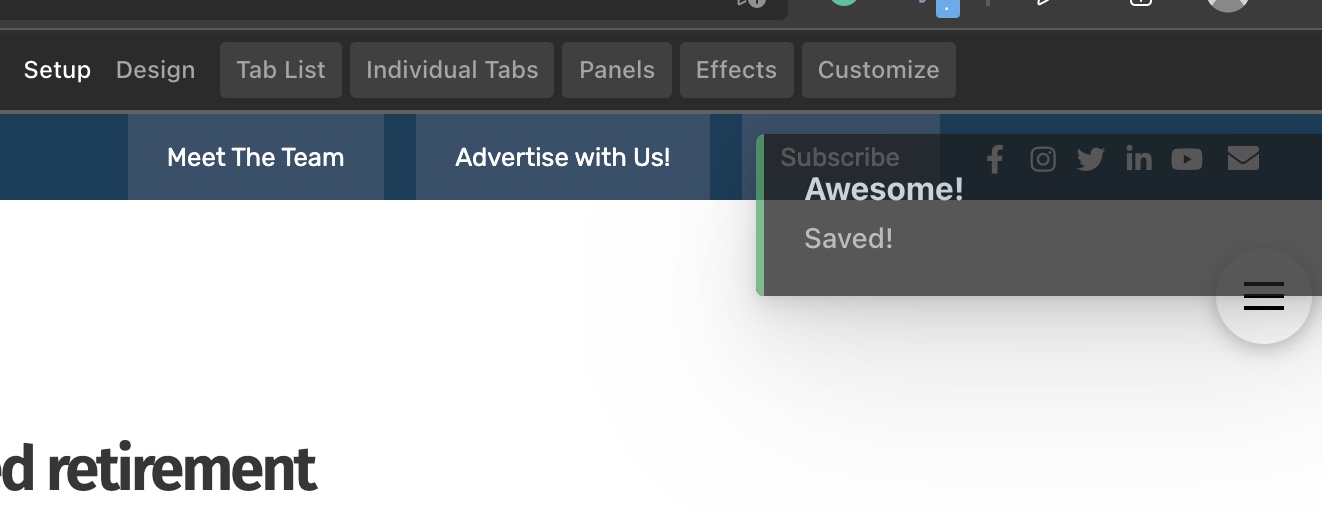Click the email envelope icon
The height and width of the screenshot is (508, 1322).
[1243, 158]
